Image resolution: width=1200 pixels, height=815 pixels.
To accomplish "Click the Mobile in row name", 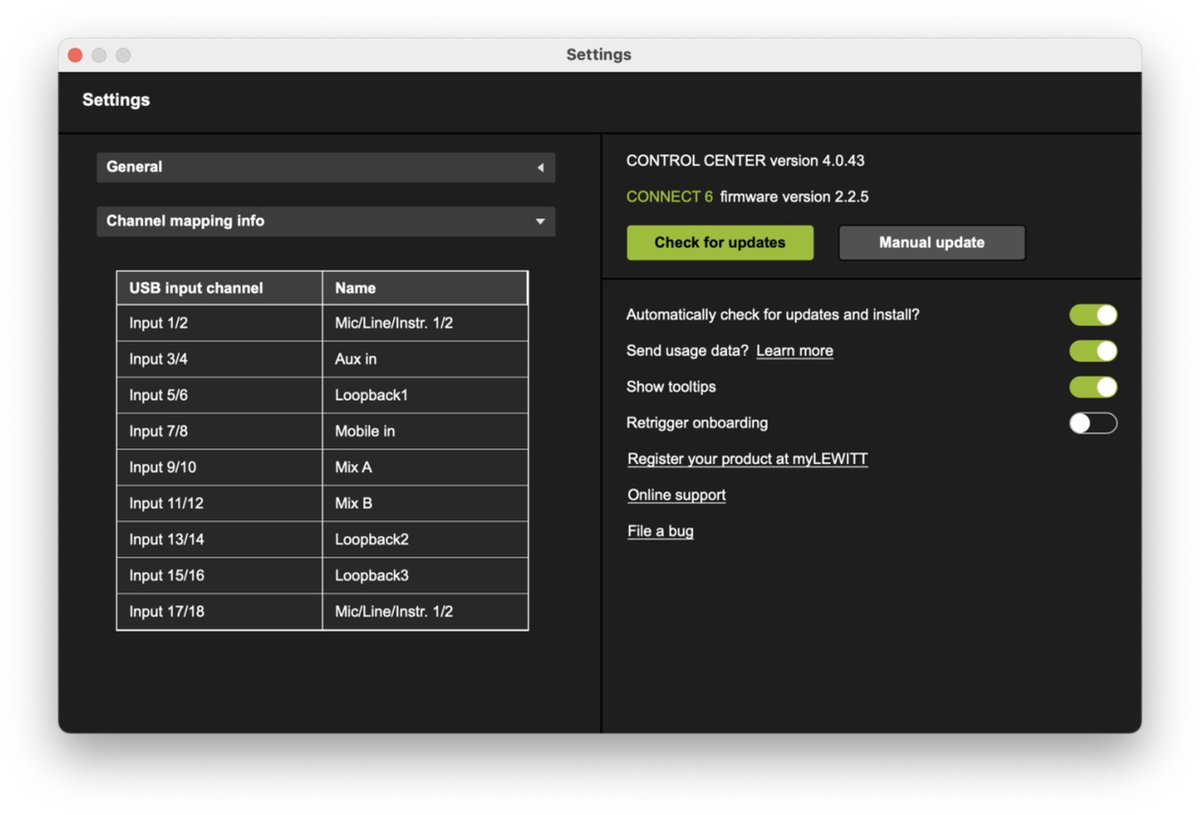I will 365,432.
